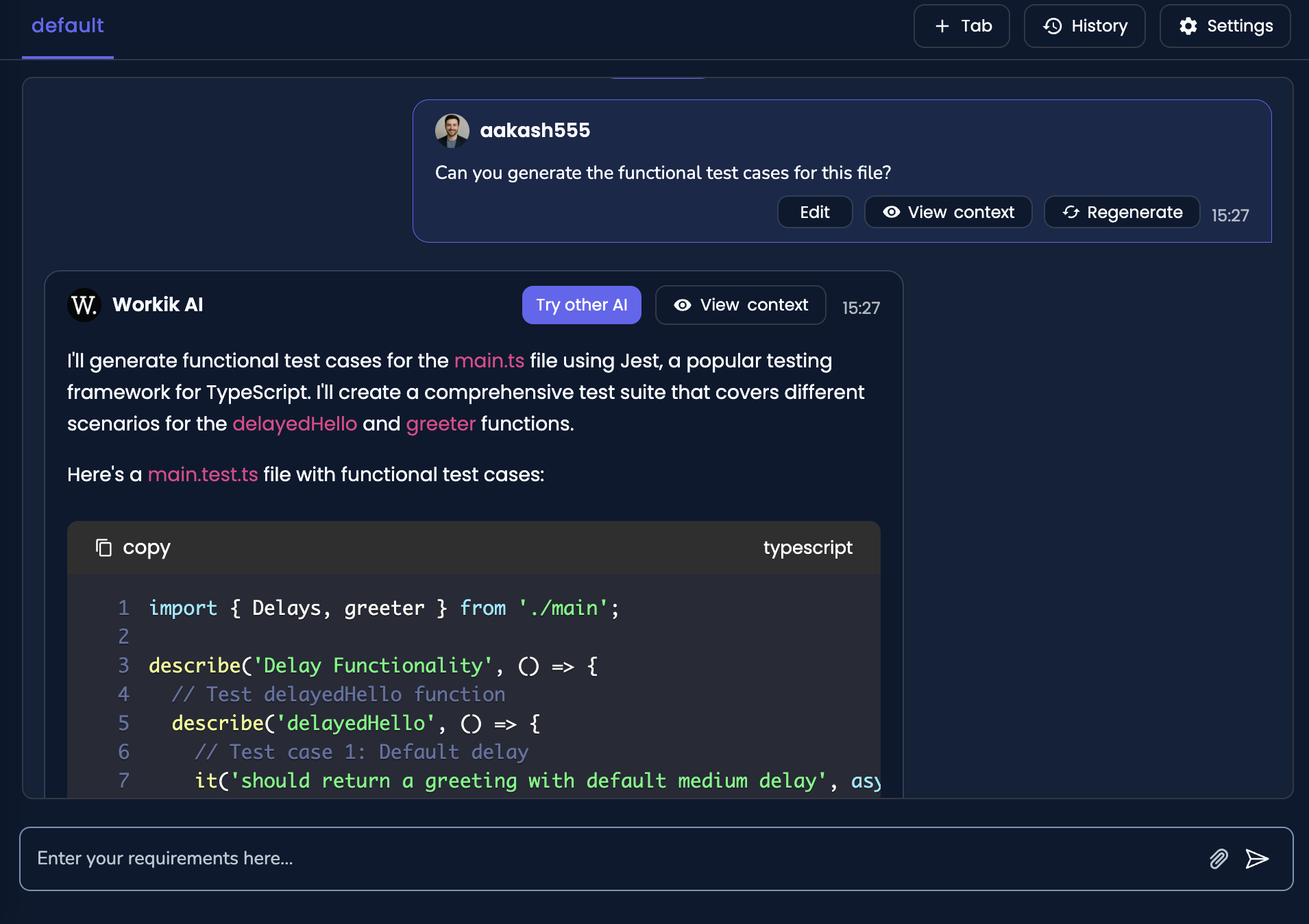The image size is (1309, 924).
Task: Click the plus icon in Tab button
Action: tap(942, 26)
